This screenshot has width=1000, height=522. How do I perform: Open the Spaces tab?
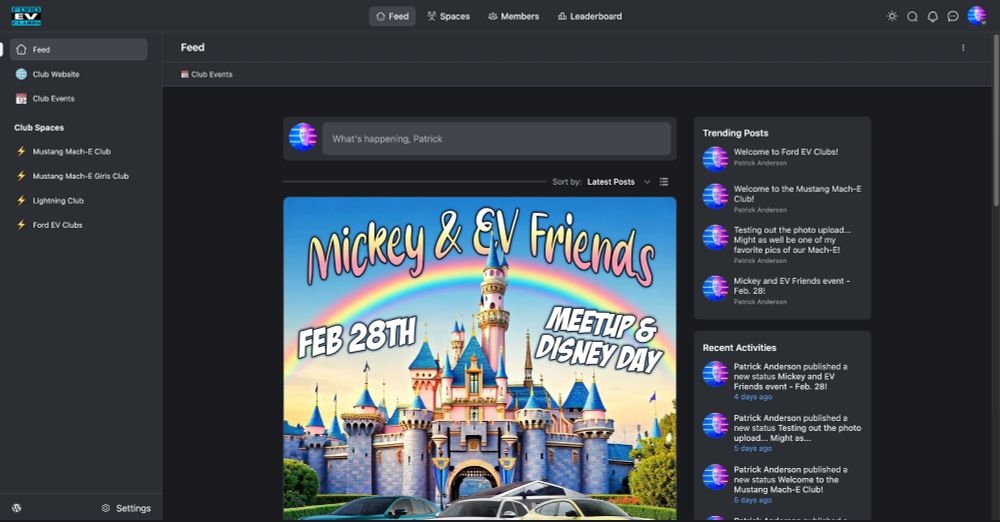point(448,17)
